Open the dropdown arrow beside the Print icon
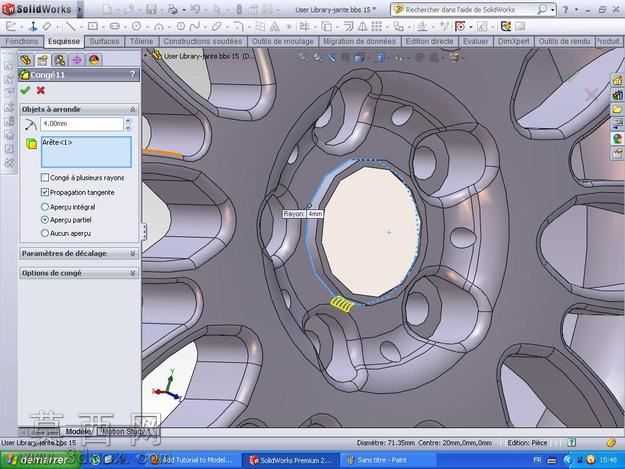This screenshot has height=469, width=625. pos(183,10)
